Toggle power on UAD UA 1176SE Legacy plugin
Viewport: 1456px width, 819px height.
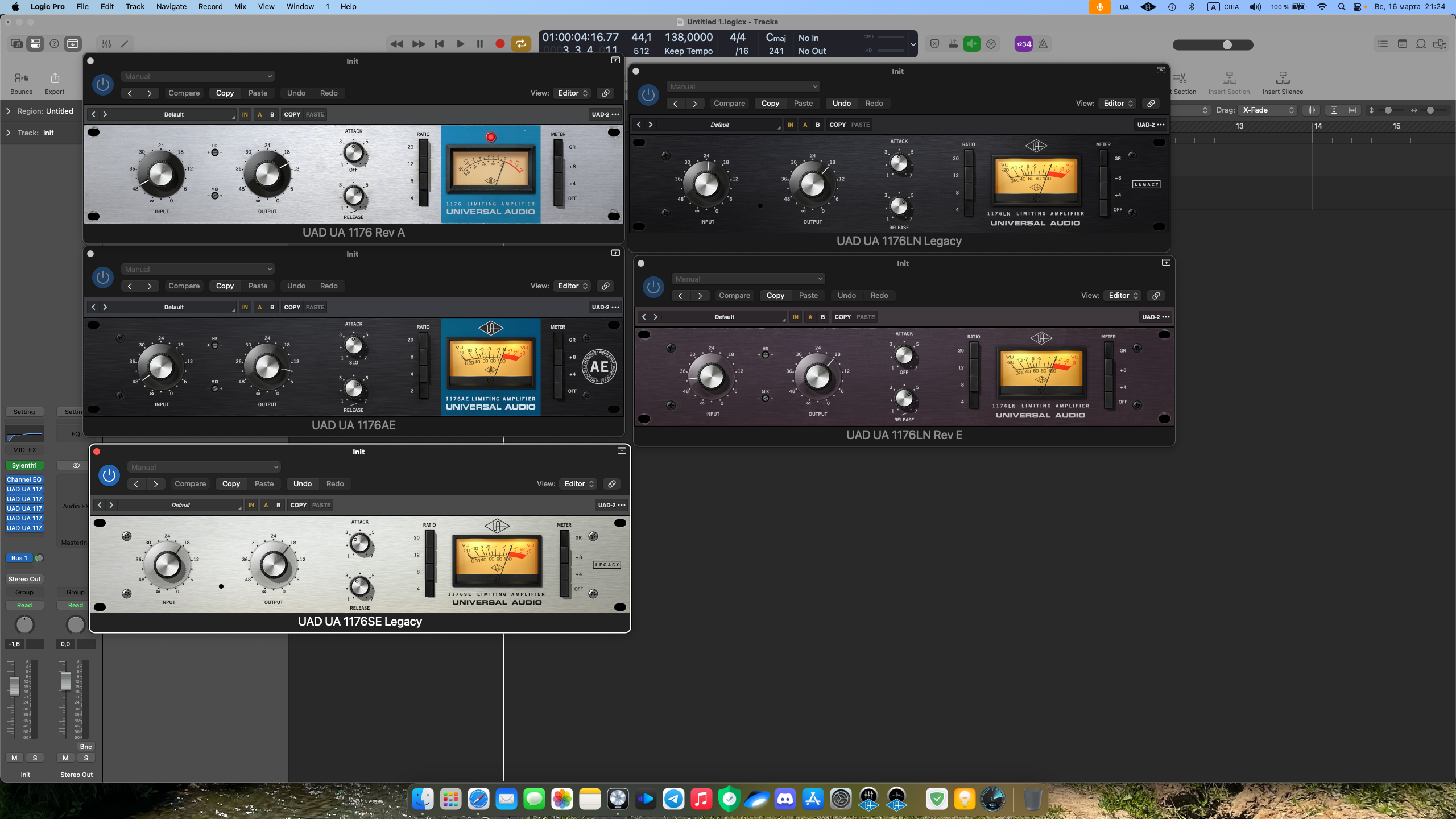tap(109, 475)
